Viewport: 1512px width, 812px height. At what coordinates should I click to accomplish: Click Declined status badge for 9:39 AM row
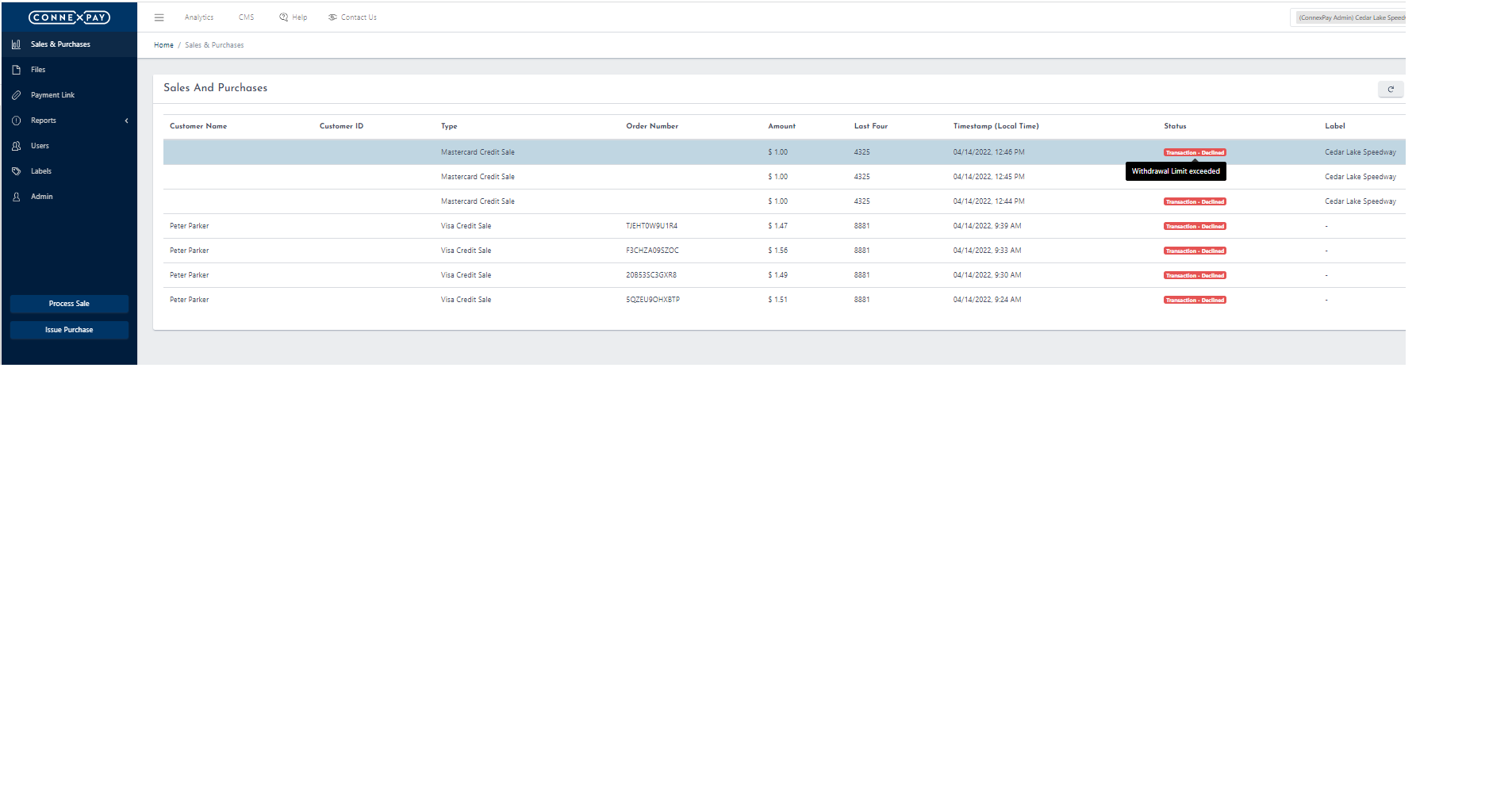click(1195, 227)
